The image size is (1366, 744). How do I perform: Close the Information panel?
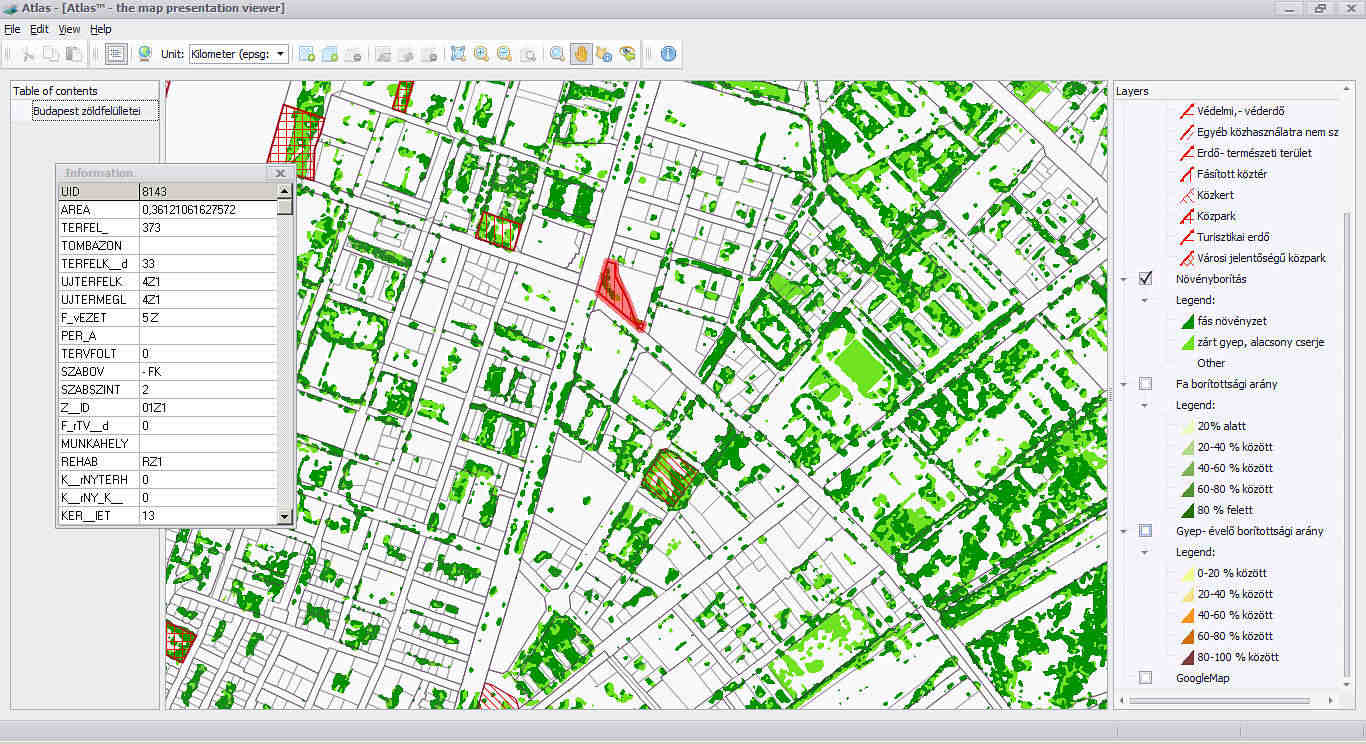point(281,173)
